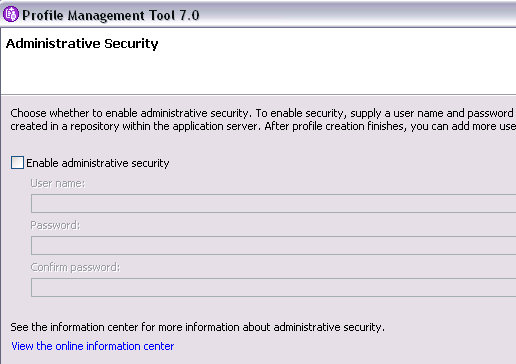Click the word "Security" in the page heading

pos(131,44)
